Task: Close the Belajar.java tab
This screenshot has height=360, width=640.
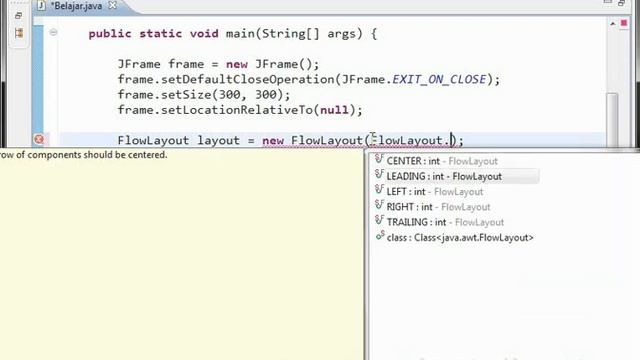Action: 112,6
